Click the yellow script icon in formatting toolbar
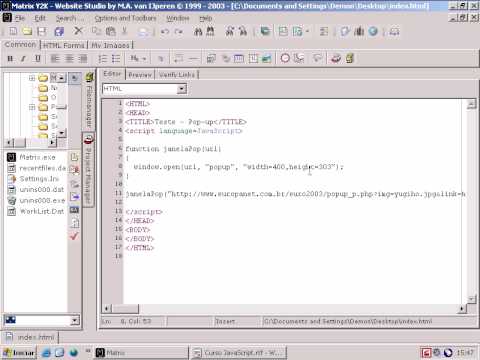This screenshot has height=360, width=480. pos(350,59)
